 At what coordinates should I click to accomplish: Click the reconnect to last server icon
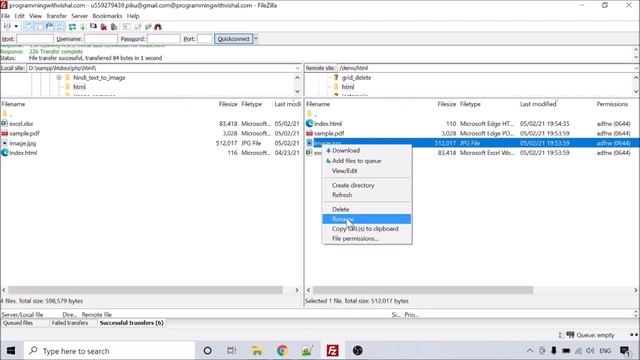point(114,27)
